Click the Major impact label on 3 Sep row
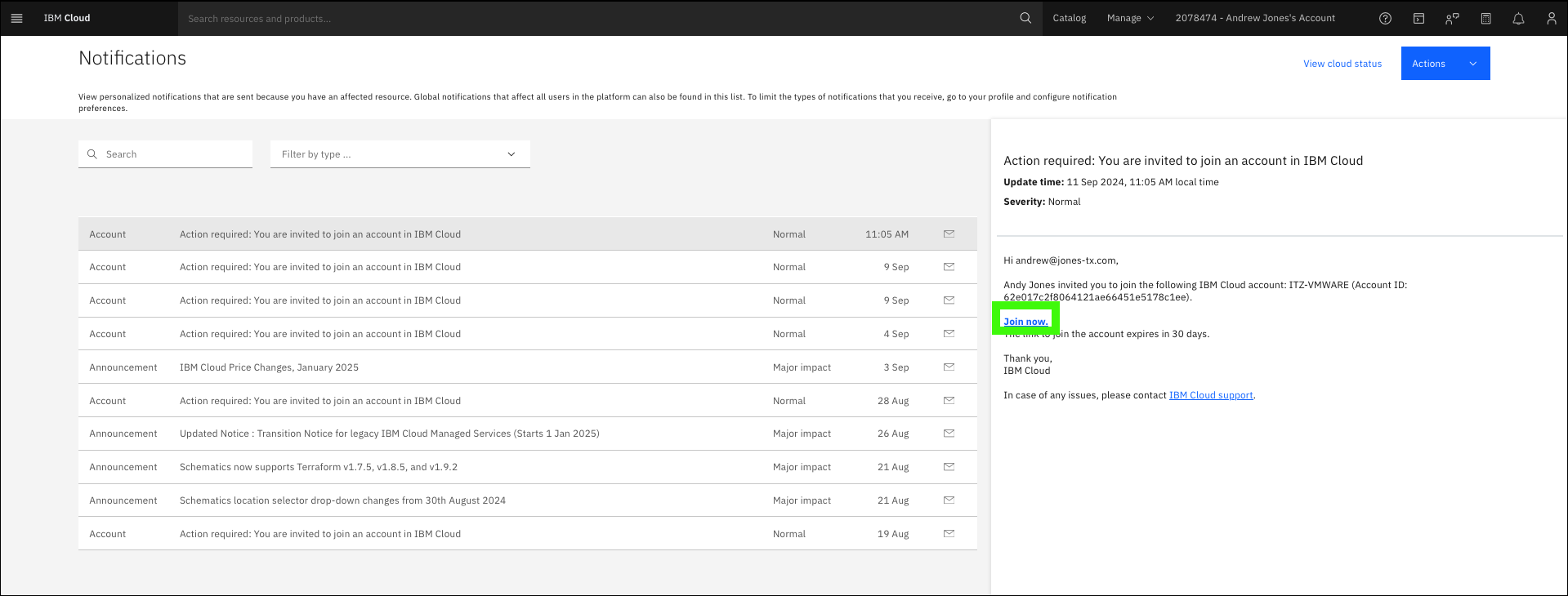Image resolution: width=1568 pixels, height=596 pixels. point(802,367)
